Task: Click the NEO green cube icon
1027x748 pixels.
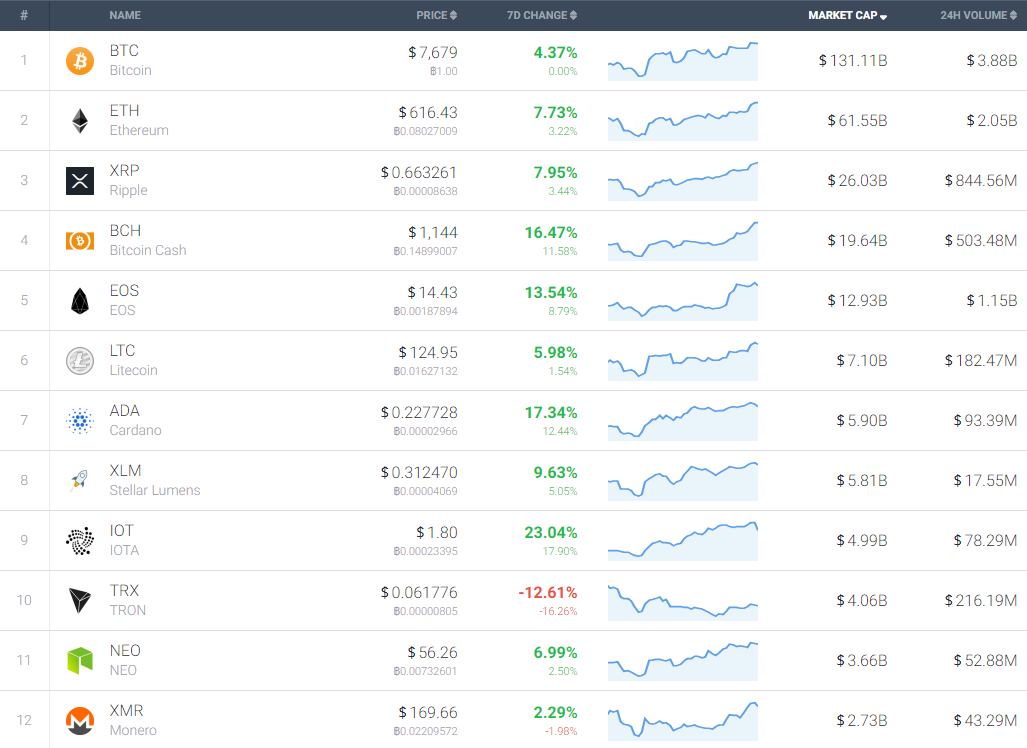Action: click(x=80, y=660)
